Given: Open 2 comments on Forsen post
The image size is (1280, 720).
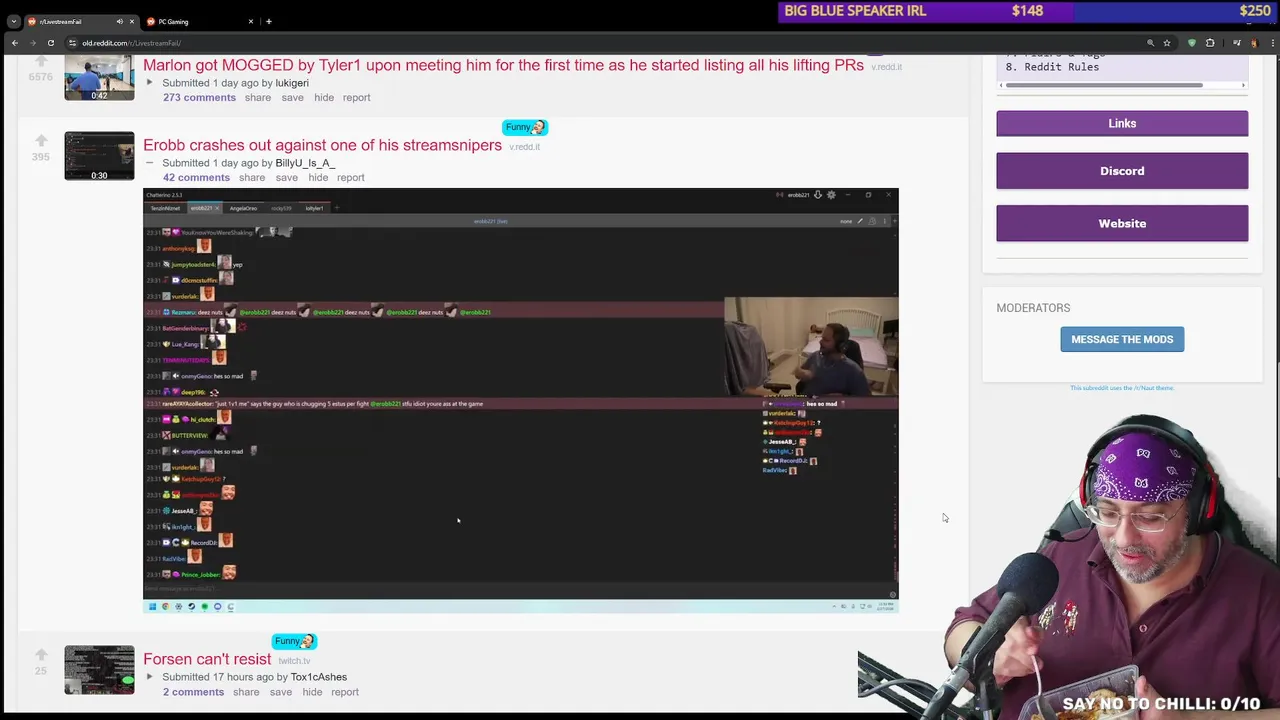Looking at the screenshot, I should [193, 692].
